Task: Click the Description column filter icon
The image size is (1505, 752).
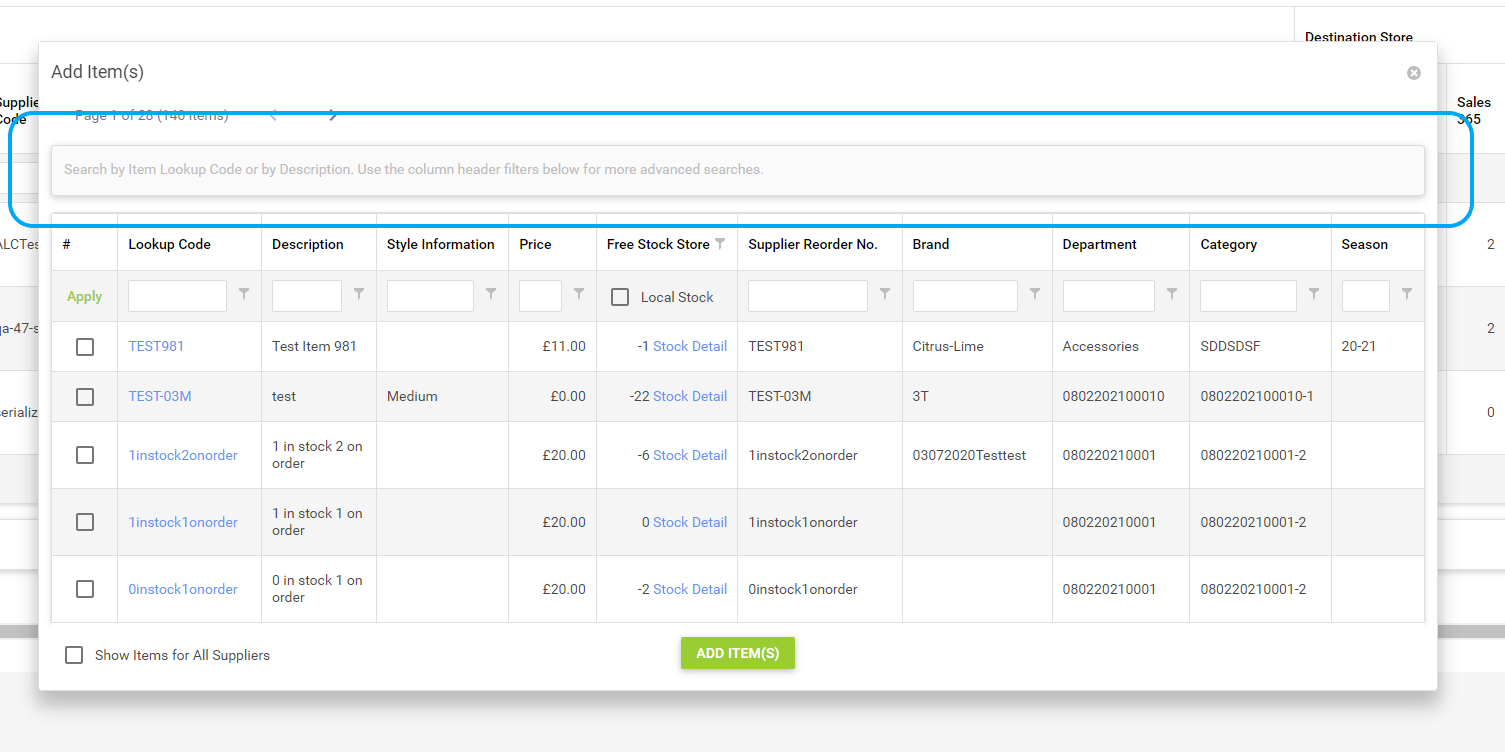Action: (x=359, y=294)
